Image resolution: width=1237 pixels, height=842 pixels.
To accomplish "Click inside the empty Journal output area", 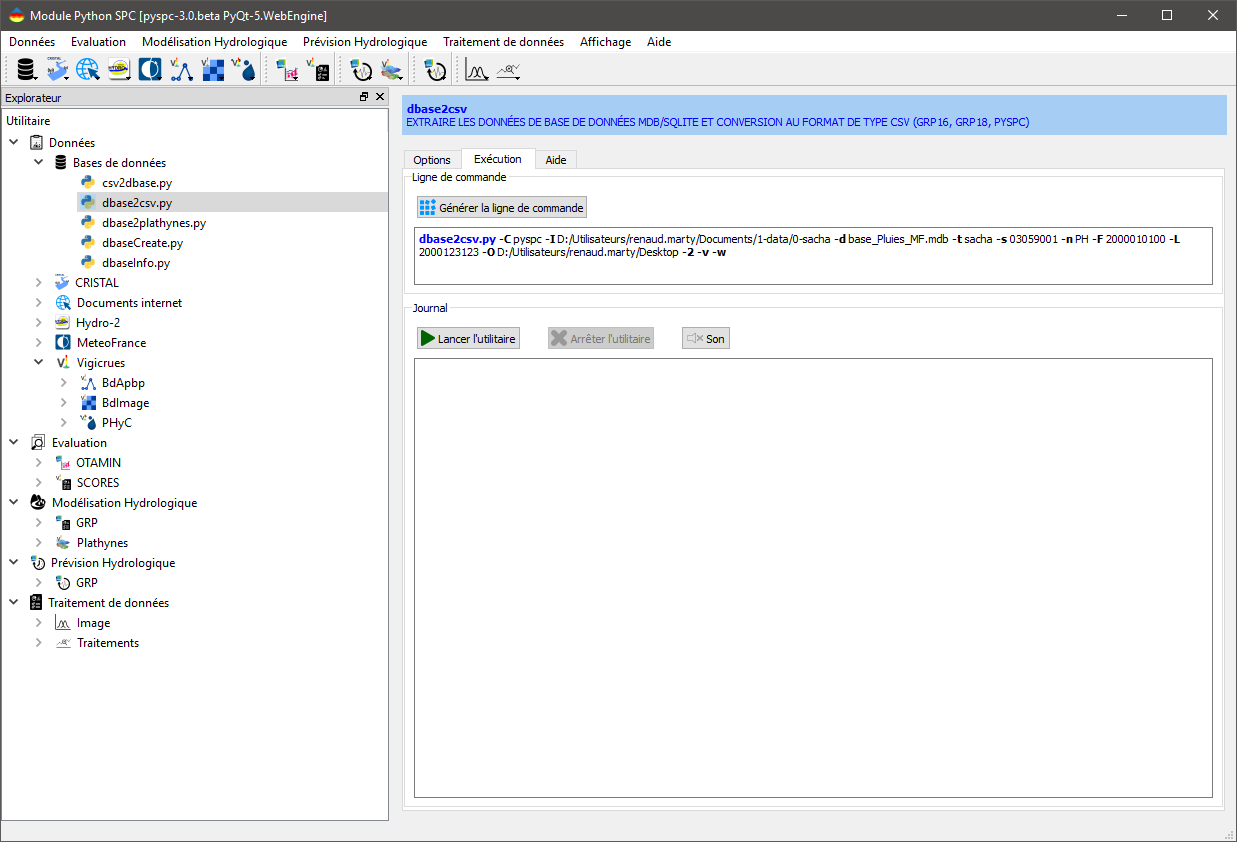I will coord(813,578).
